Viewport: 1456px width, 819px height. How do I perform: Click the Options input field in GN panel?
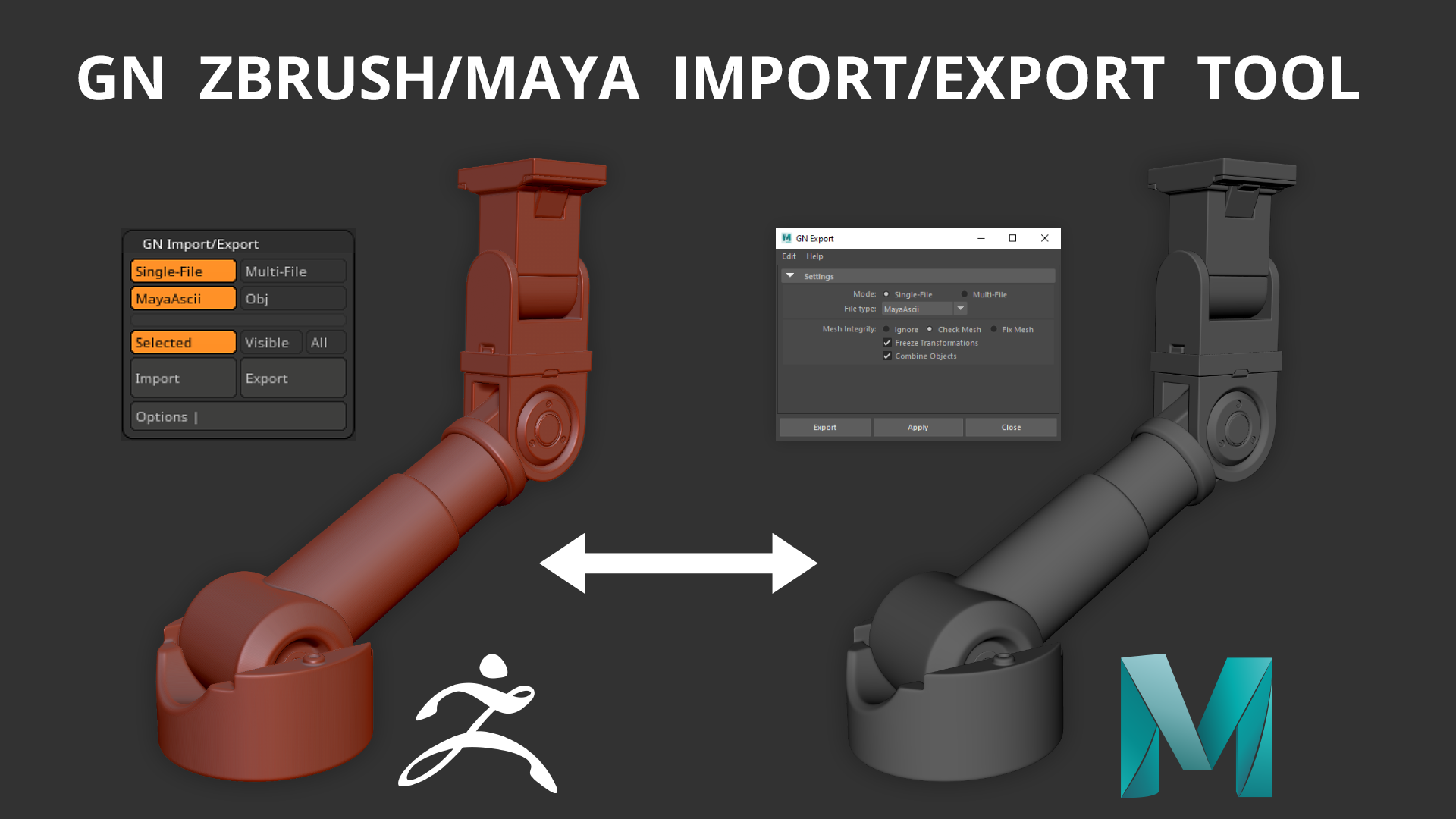click(237, 416)
